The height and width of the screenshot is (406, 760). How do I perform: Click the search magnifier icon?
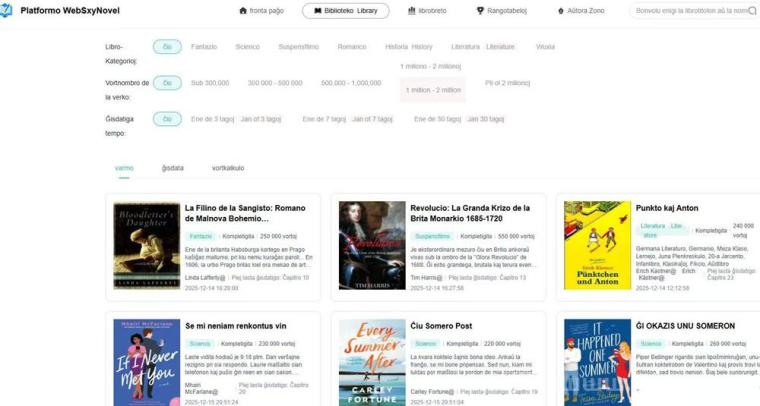pyautogui.click(x=752, y=11)
